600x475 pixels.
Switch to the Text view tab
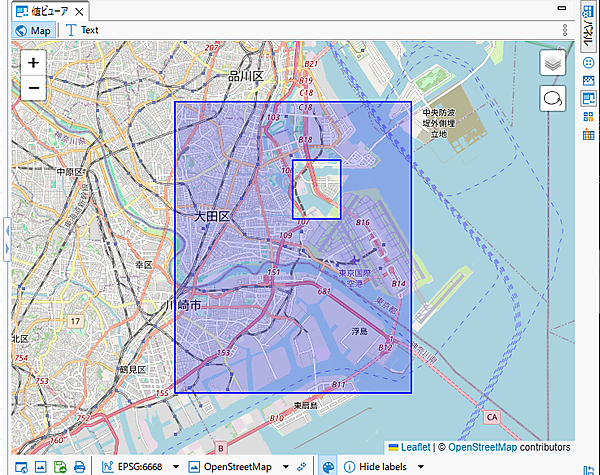pyautogui.click(x=82, y=30)
